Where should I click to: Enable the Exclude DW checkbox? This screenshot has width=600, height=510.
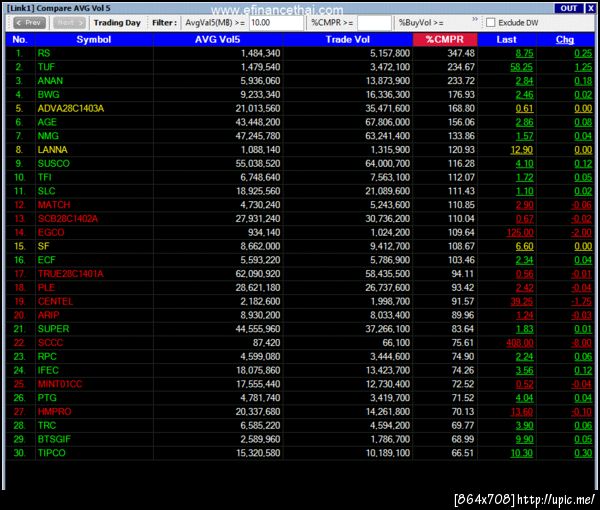tap(490, 23)
